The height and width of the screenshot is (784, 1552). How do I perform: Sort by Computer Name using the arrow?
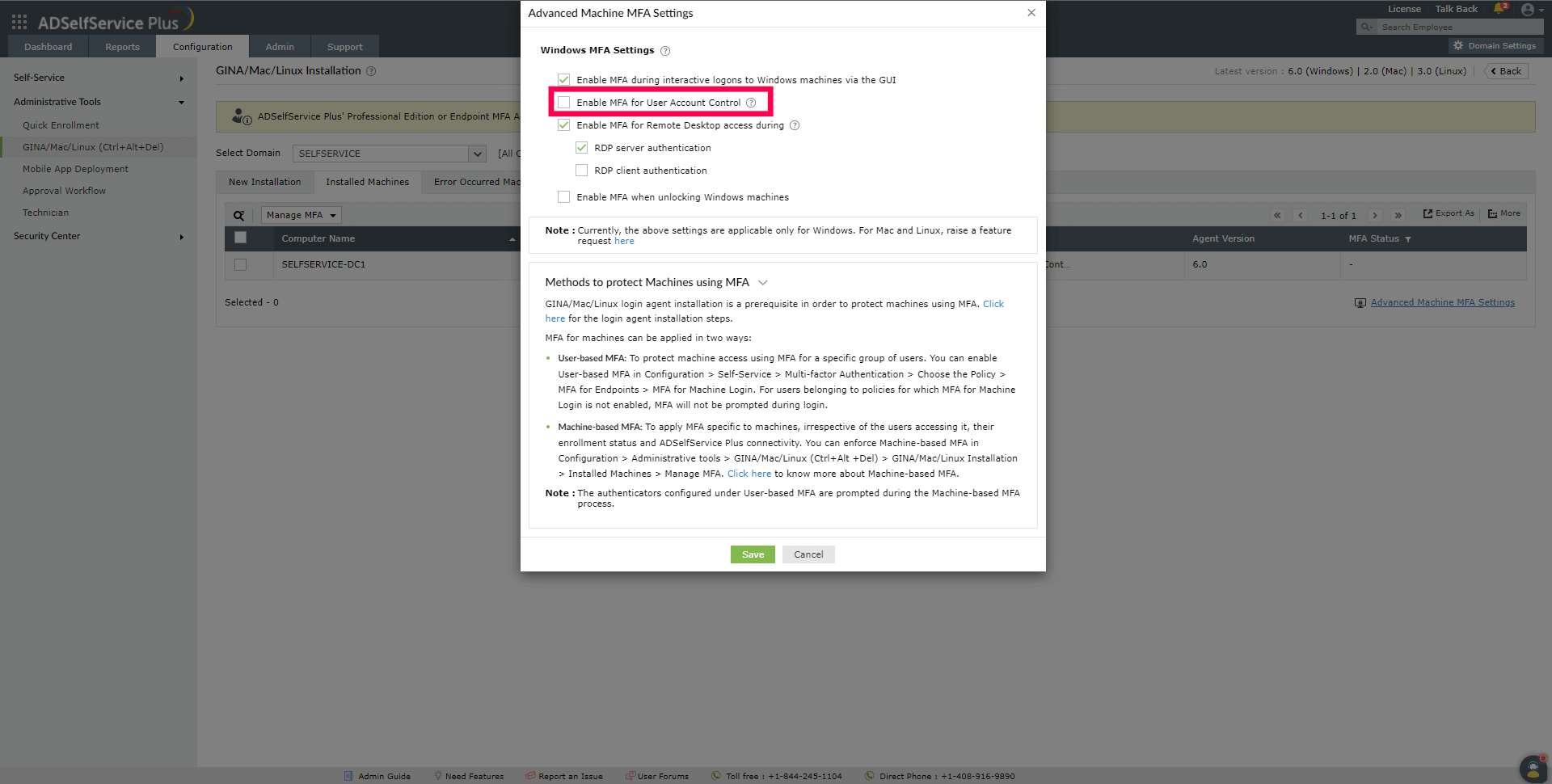[512, 239]
